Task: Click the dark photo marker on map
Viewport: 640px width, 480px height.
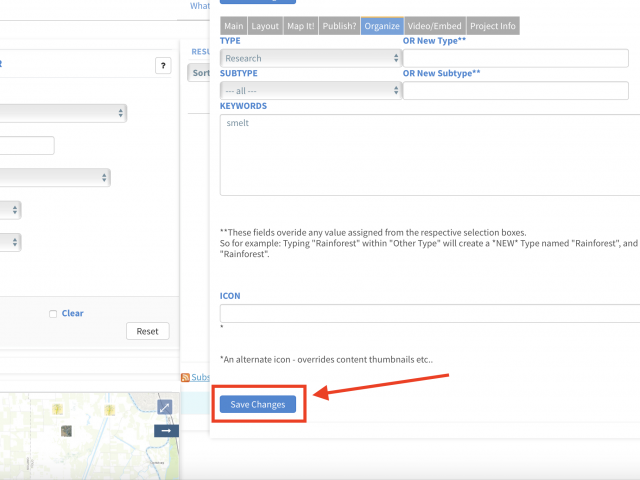Action: click(66, 431)
